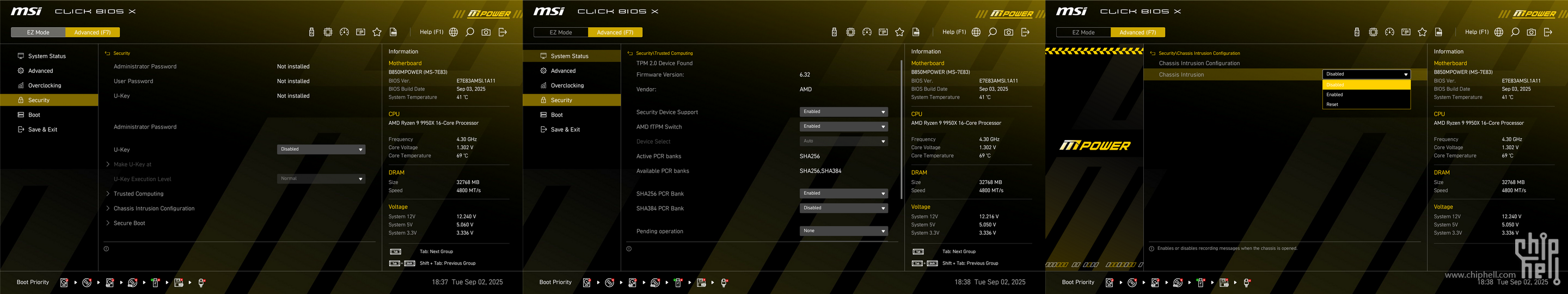Open Boot in Security panel sidebar
The height and width of the screenshot is (294, 1568).
(48, 114)
